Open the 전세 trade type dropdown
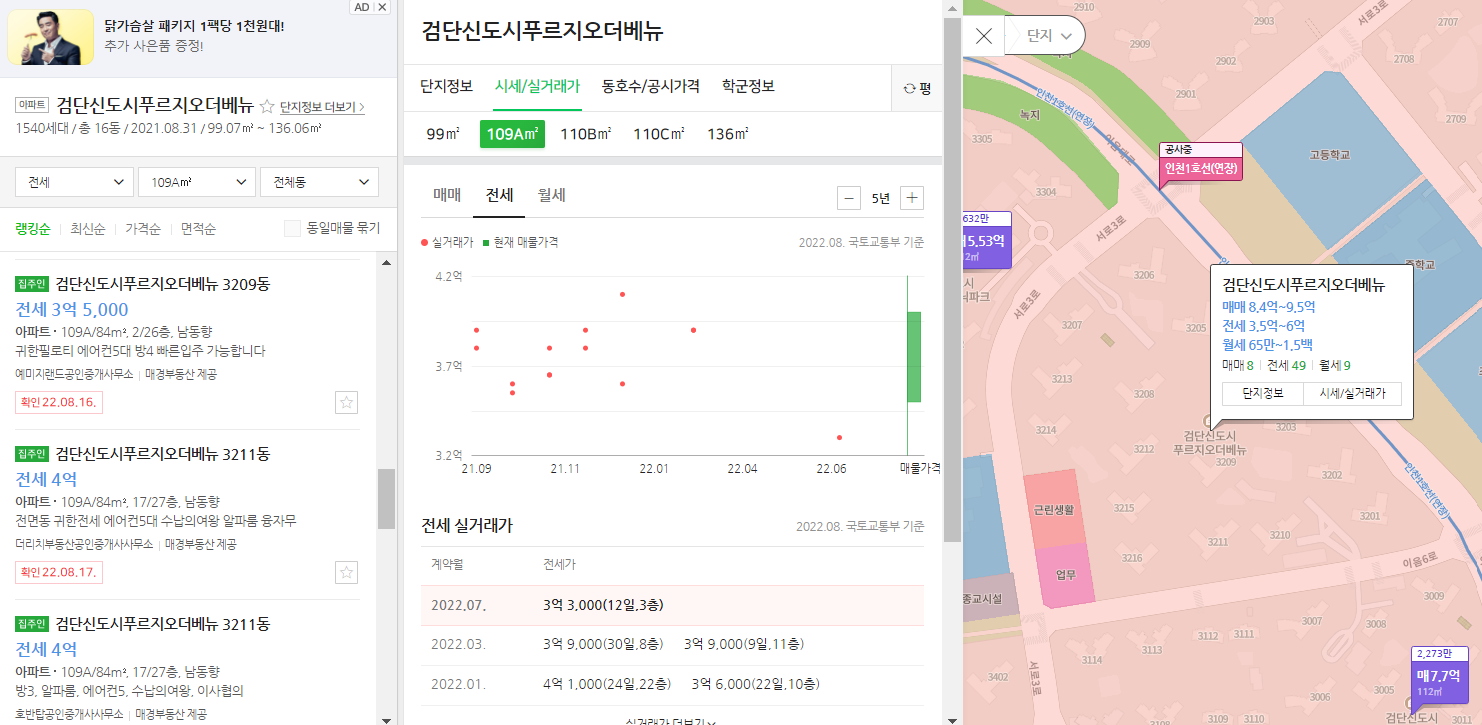Viewport: 1482px width, 725px height. [75, 182]
